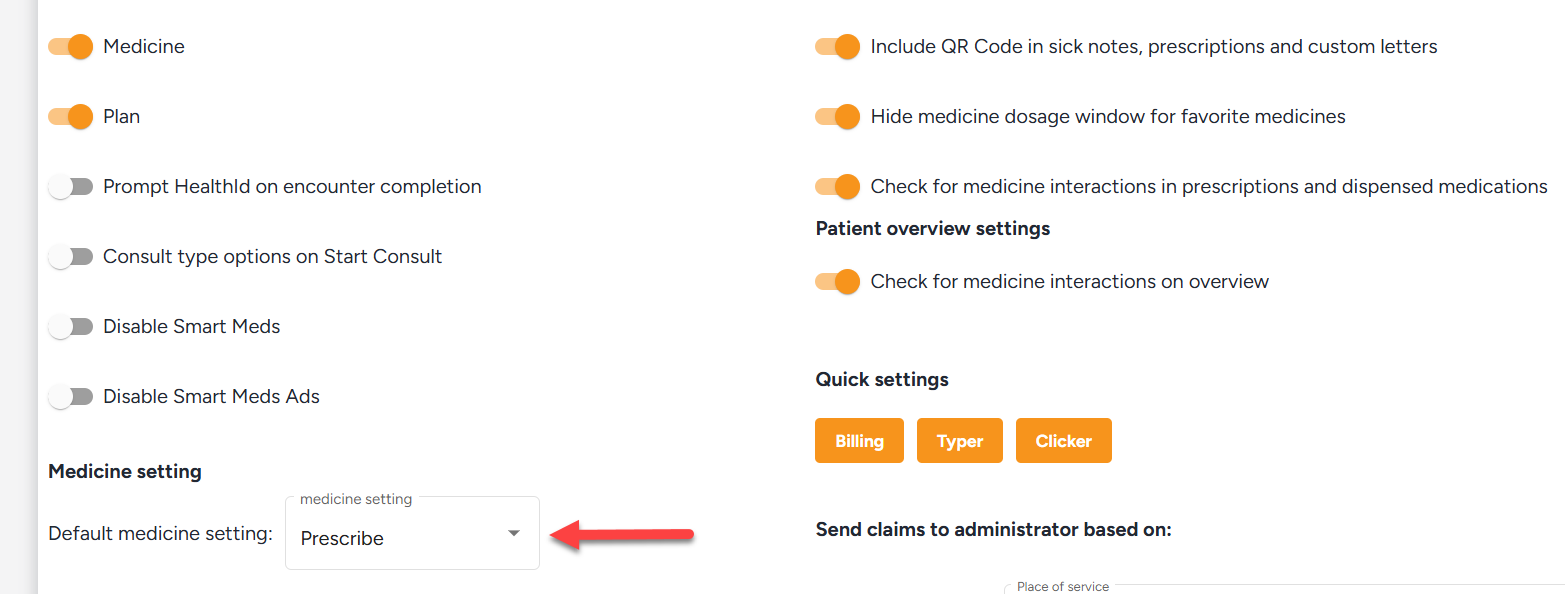Viewport: 1565px width, 594px height.
Task: Click 'Send claims to administrator based on' text
Action: pyautogui.click(x=993, y=530)
